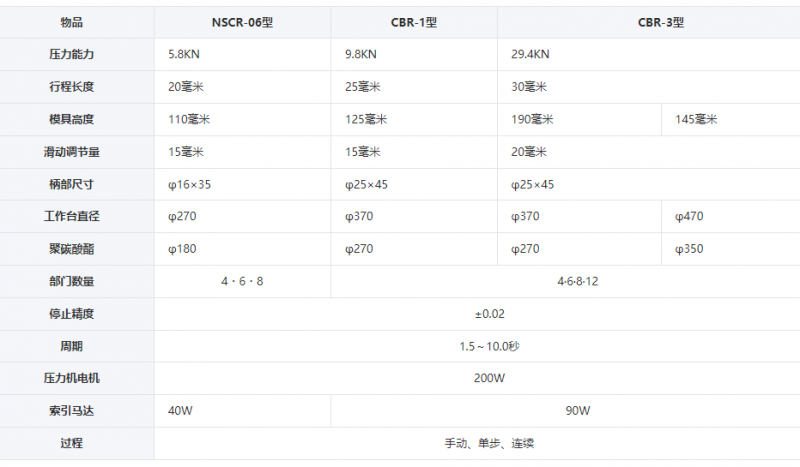Click the NSCR-06型 column header
Screen dimensions: 800x467
(242, 22)
